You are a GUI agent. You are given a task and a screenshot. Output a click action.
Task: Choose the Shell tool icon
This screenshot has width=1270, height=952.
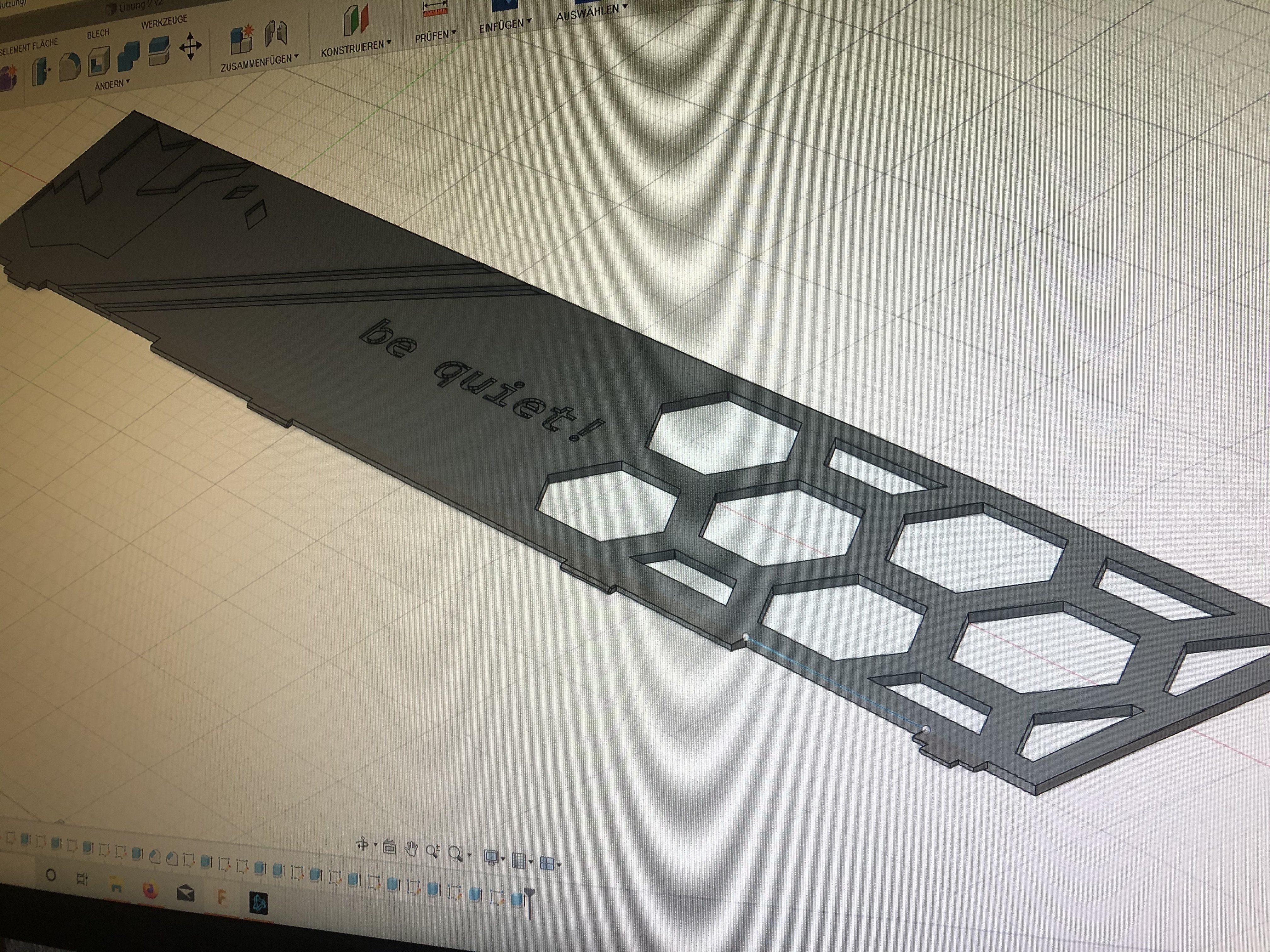click(x=99, y=62)
